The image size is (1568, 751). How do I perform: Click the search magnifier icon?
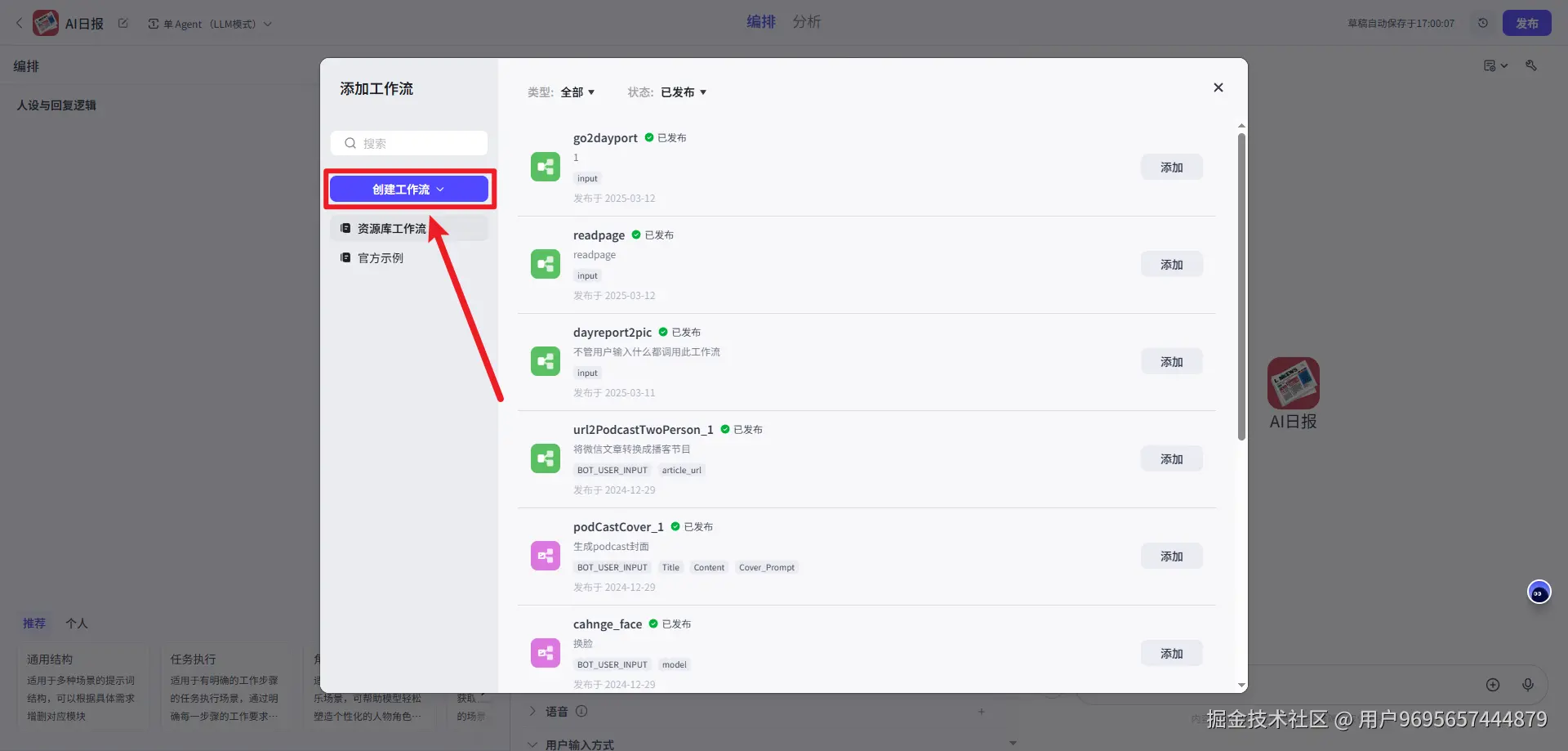[x=350, y=143]
